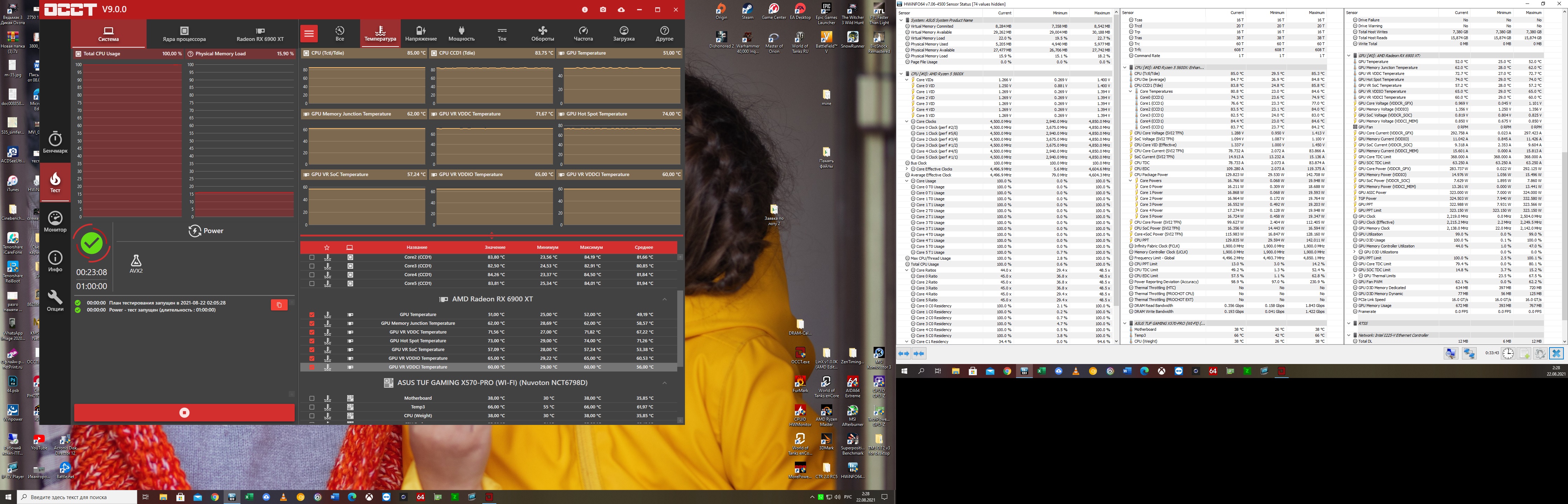Collapse Core VIDs tree in HWiNFO
The width and height of the screenshot is (1568, 504).
coord(906,80)
